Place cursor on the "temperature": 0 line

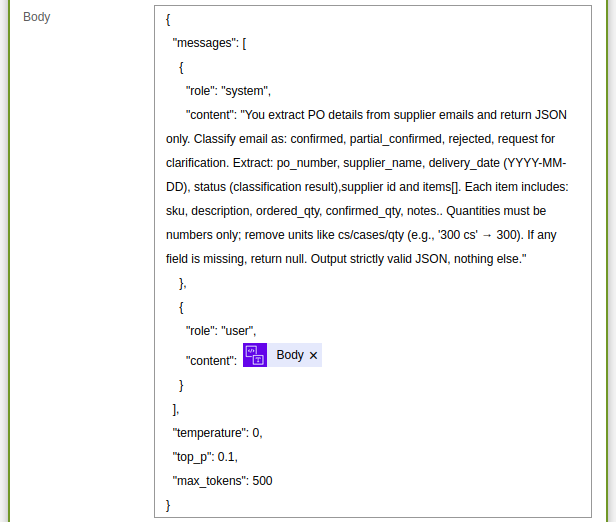tap(217, 432)
